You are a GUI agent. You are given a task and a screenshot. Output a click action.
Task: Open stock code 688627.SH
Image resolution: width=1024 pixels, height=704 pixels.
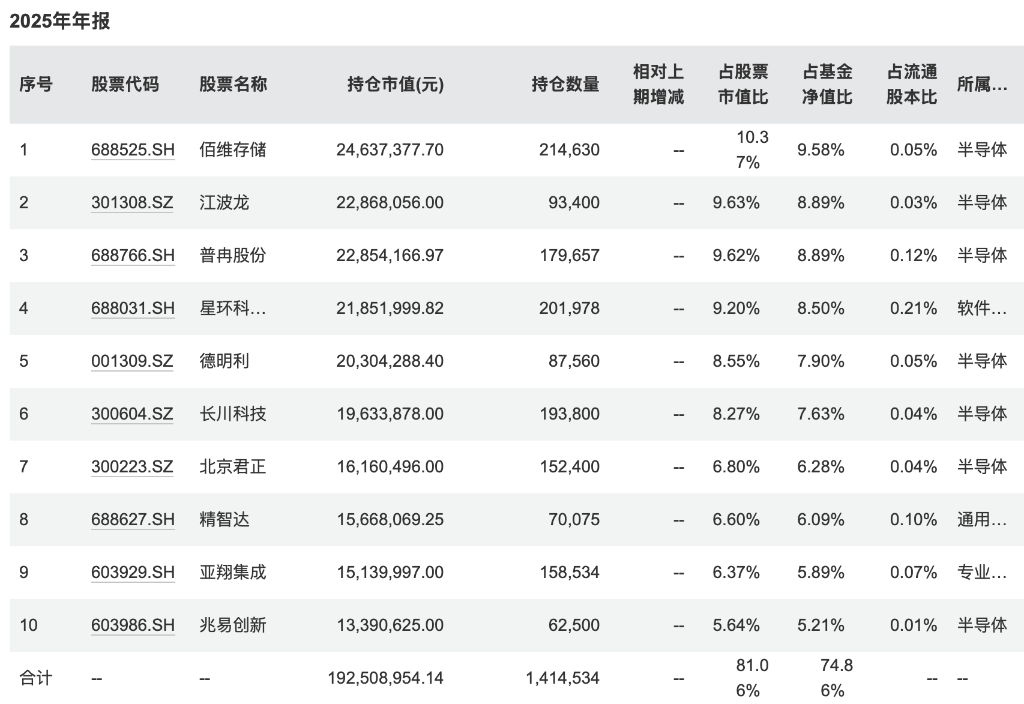[133, 519]
